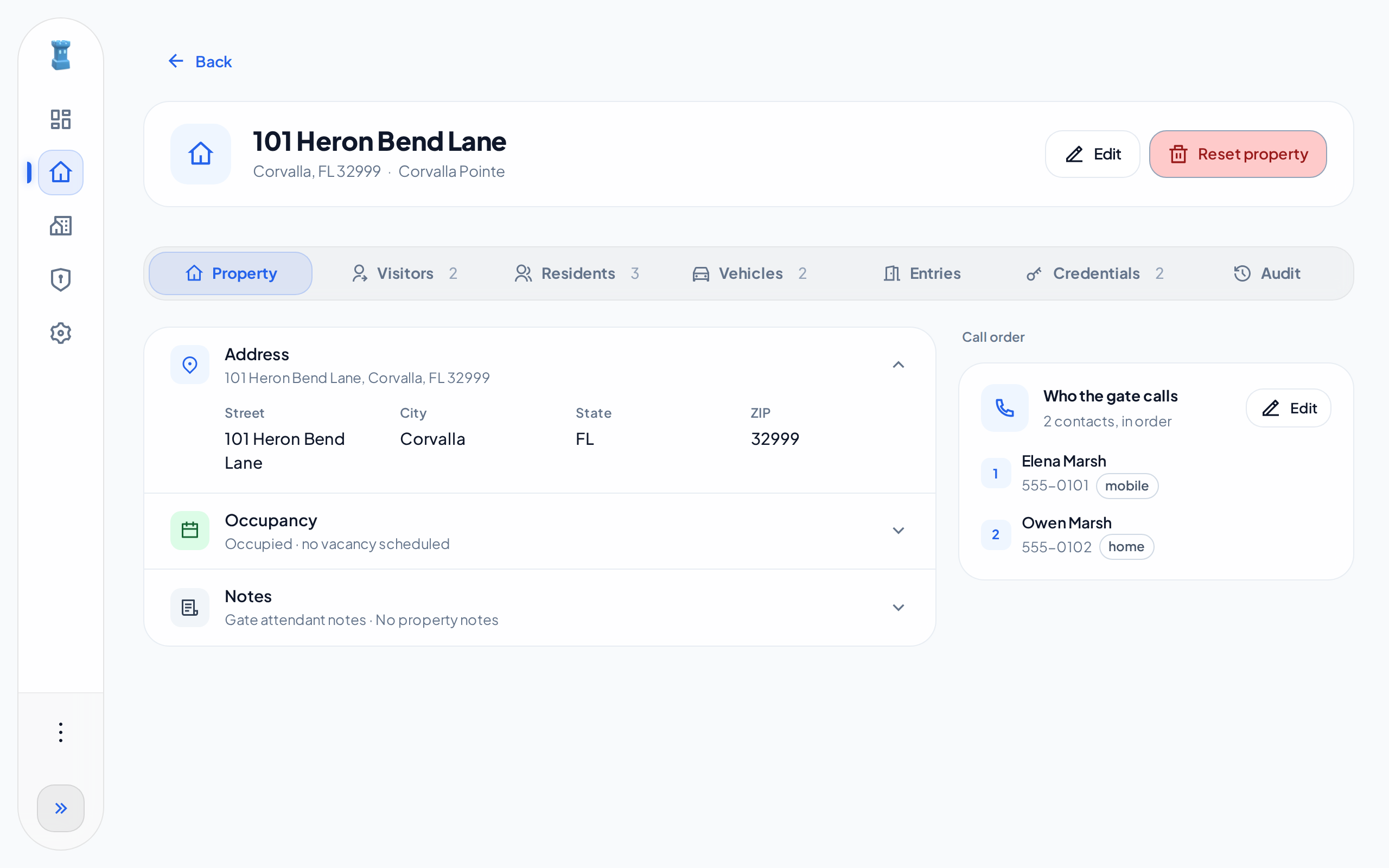Select the number 2 badge for Owen Marsh
This screenshot has width=1389, height=868.
point(996,534)
